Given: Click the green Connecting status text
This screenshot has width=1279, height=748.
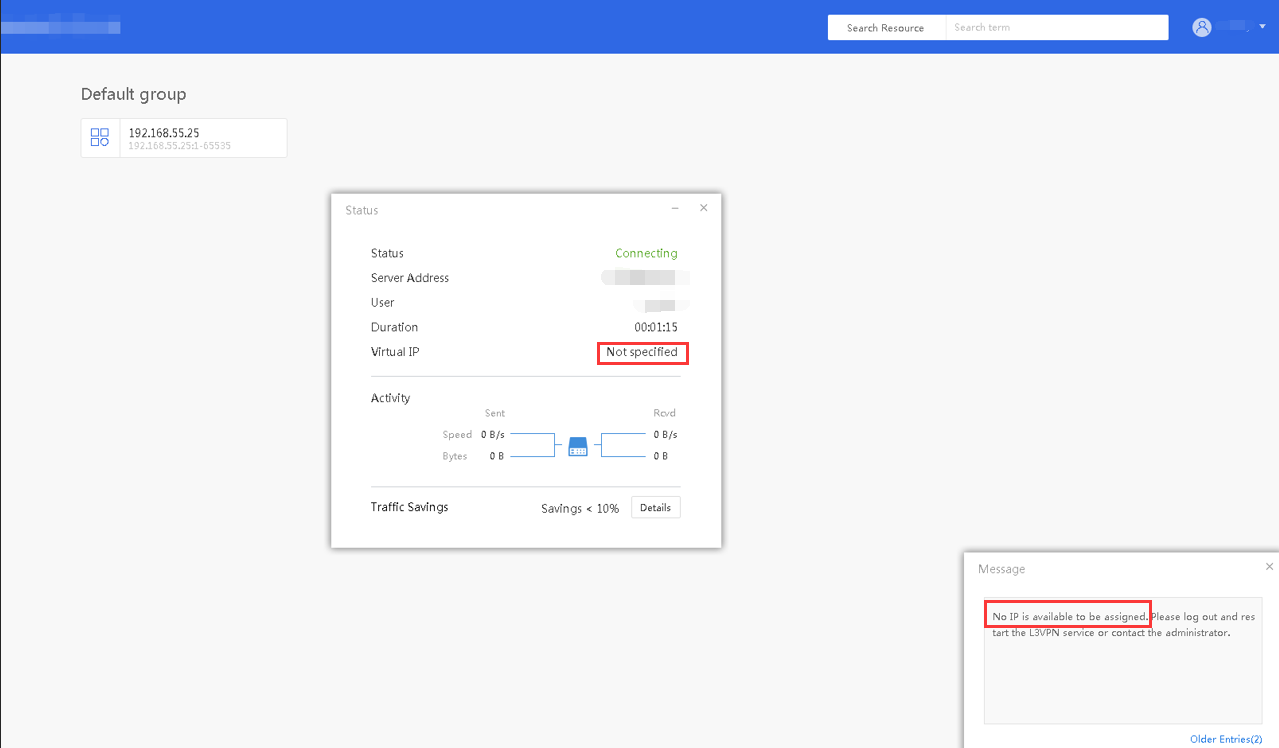Looking at the screenshot, I should [646, 253].
